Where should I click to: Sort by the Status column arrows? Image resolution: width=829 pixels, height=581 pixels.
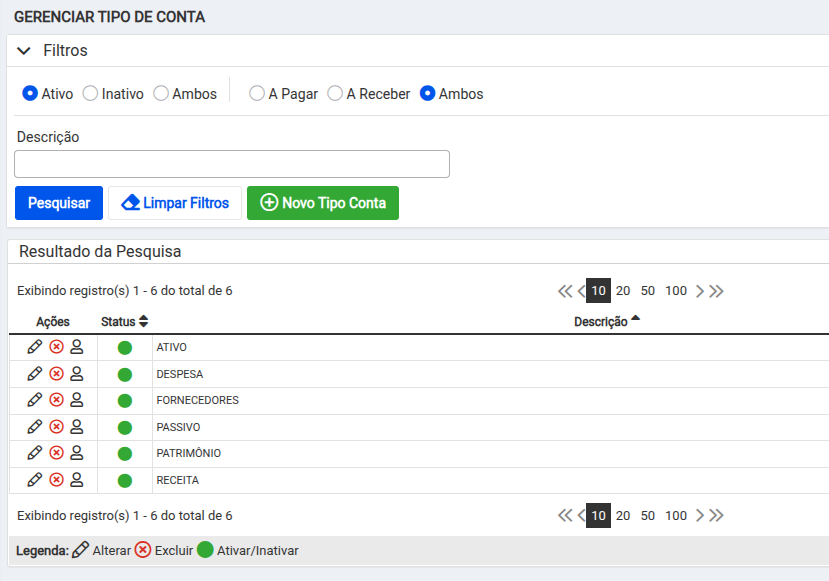pyautogui.click(x=143, y=322)
